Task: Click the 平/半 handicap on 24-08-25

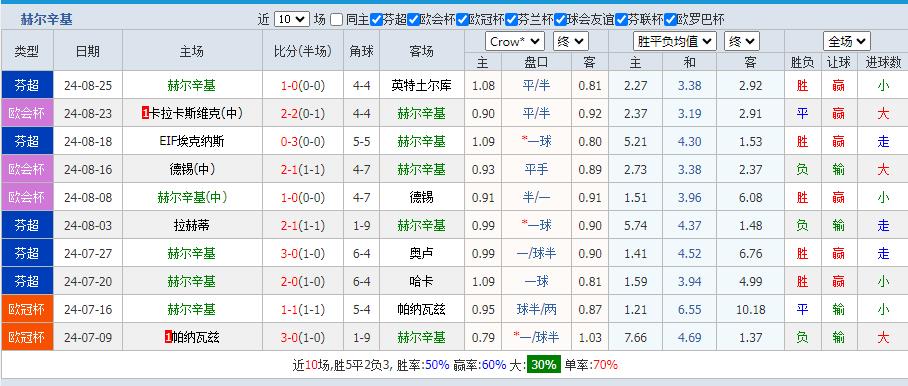Action: click(x=536, y=86)
